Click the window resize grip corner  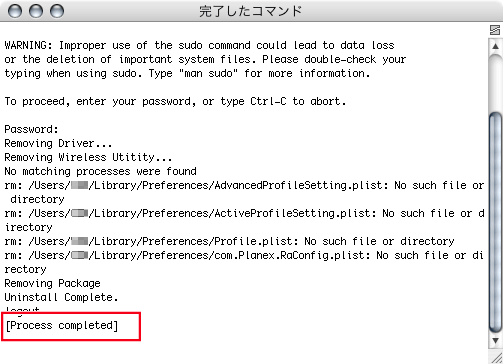496,357
